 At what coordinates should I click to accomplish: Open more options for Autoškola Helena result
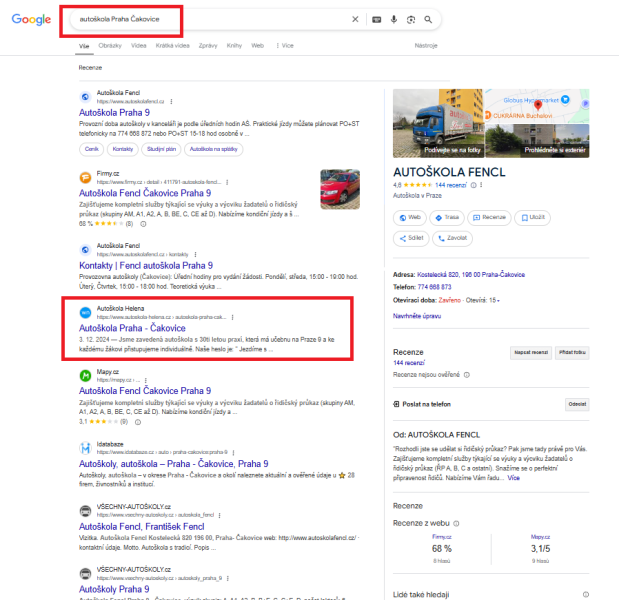(x=233, y=317)
